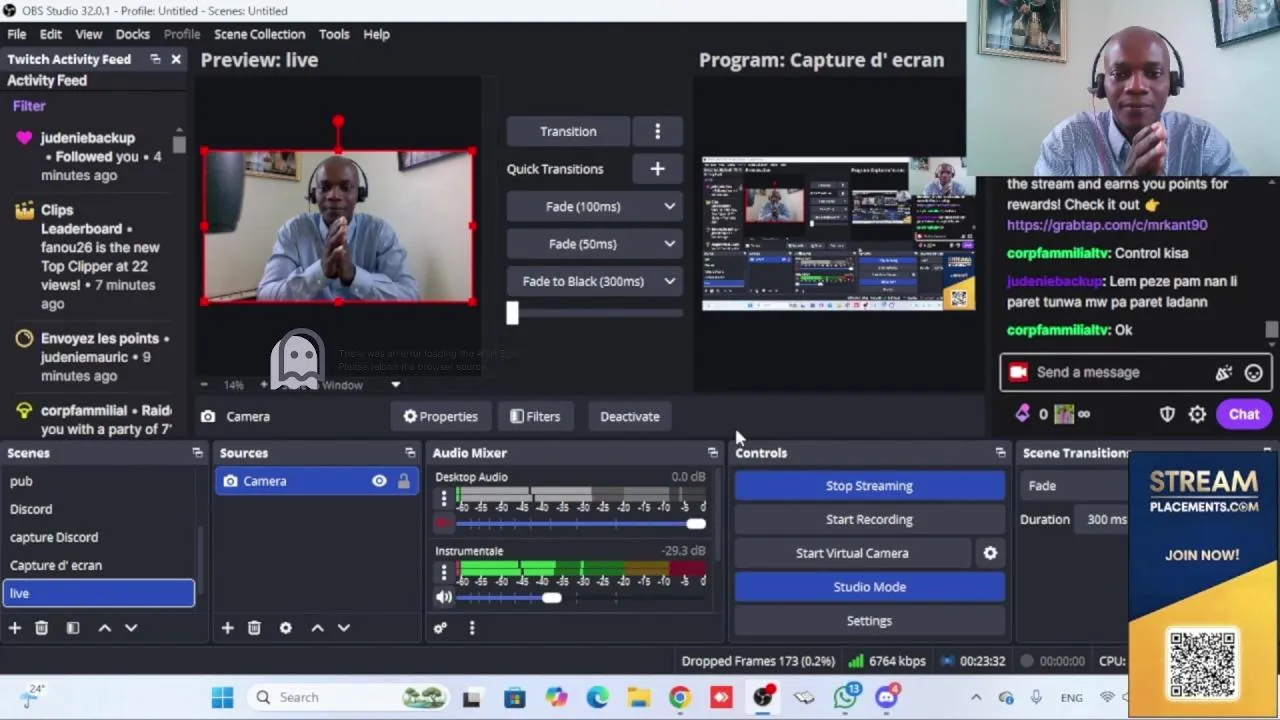Add a new scene with the plus icon
The image size is (1280, 720).
[x=15, y=628]
